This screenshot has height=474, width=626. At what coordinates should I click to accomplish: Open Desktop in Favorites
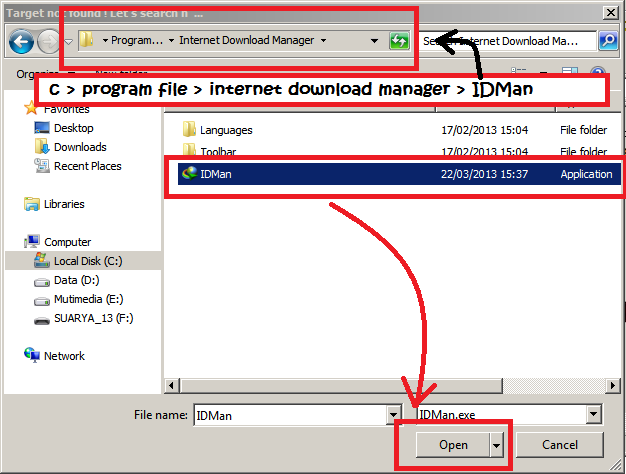click(73, 128)
